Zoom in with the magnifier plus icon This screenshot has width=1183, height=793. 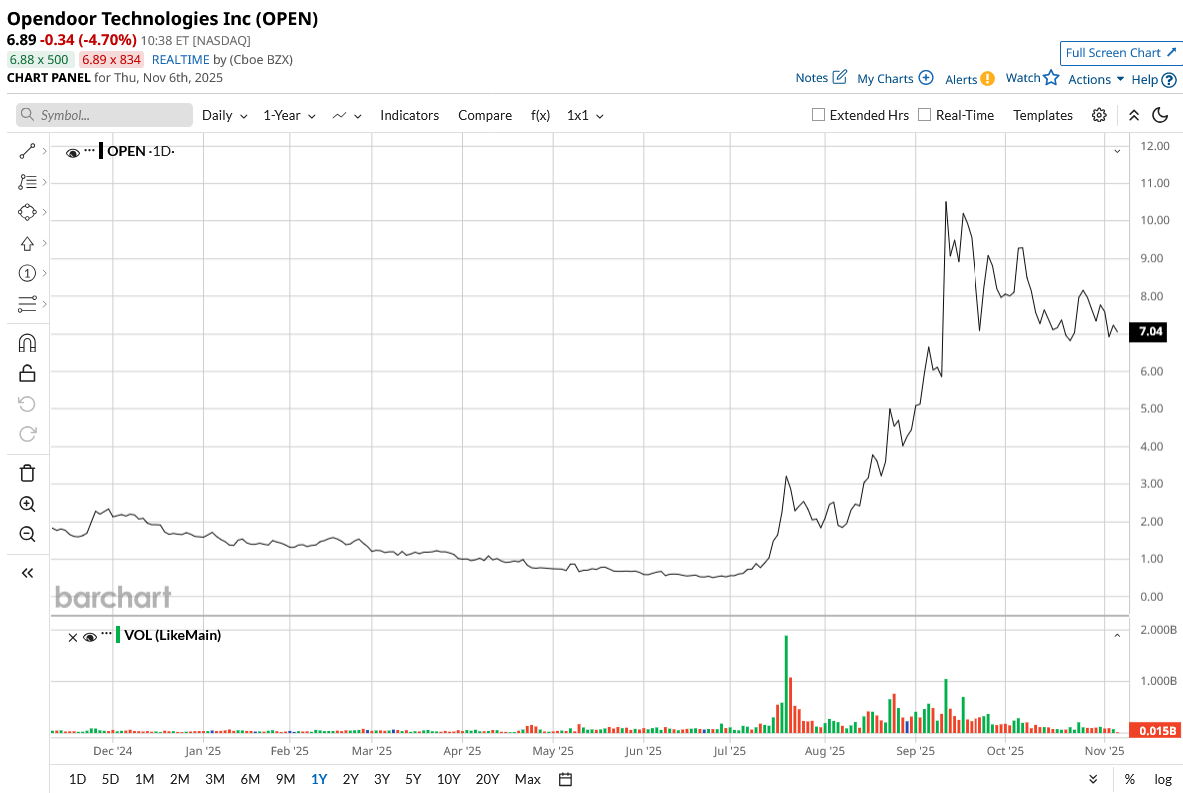(x=27, y=504)
